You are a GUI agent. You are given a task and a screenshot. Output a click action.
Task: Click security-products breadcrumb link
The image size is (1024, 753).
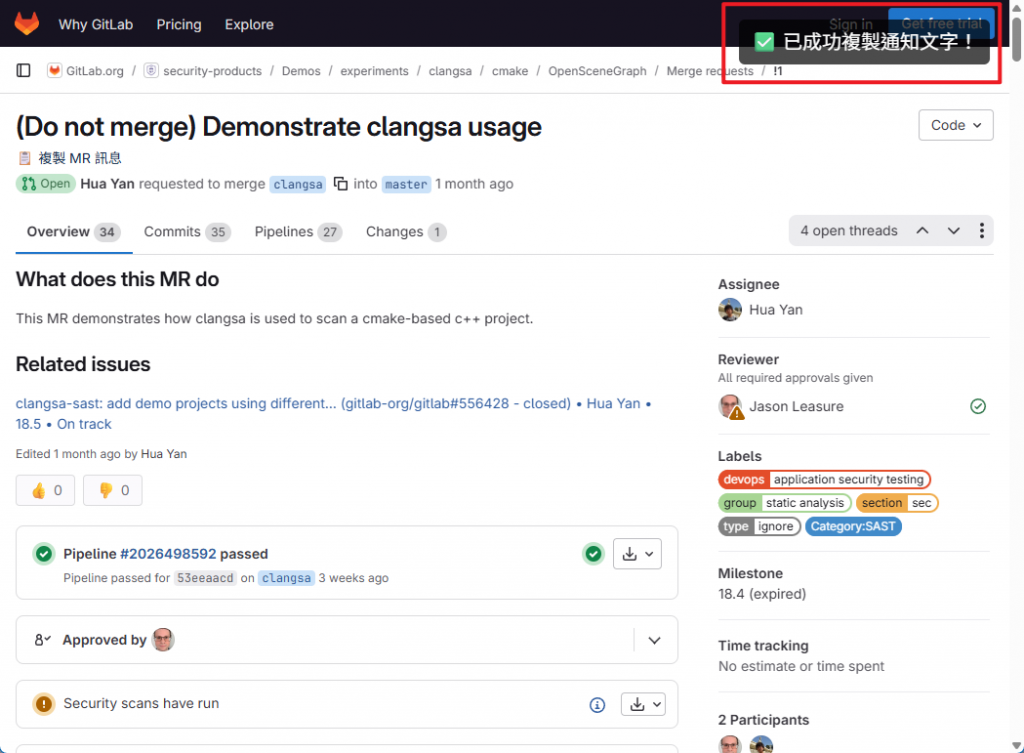212,71
